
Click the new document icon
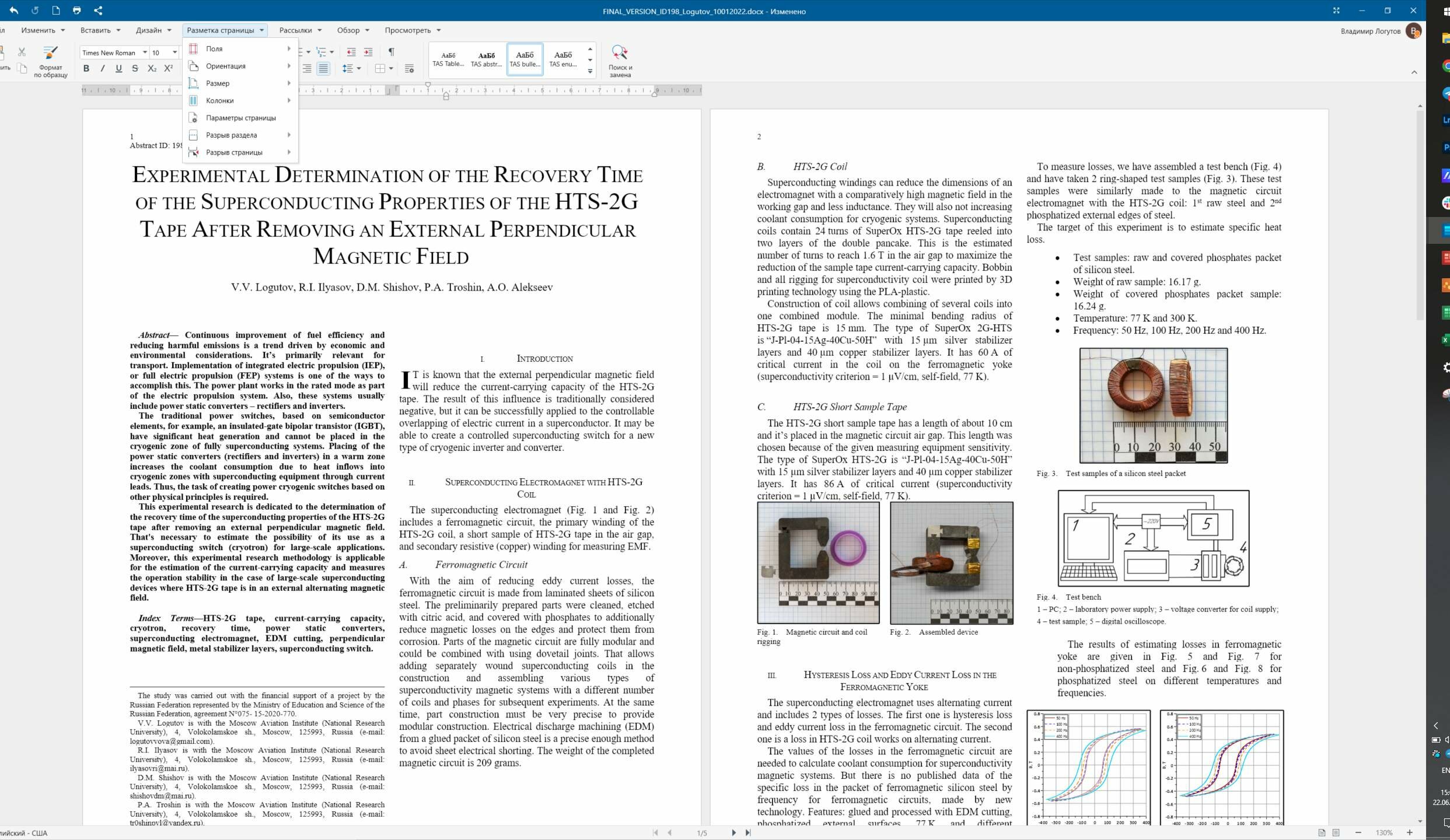click(55, 10)
